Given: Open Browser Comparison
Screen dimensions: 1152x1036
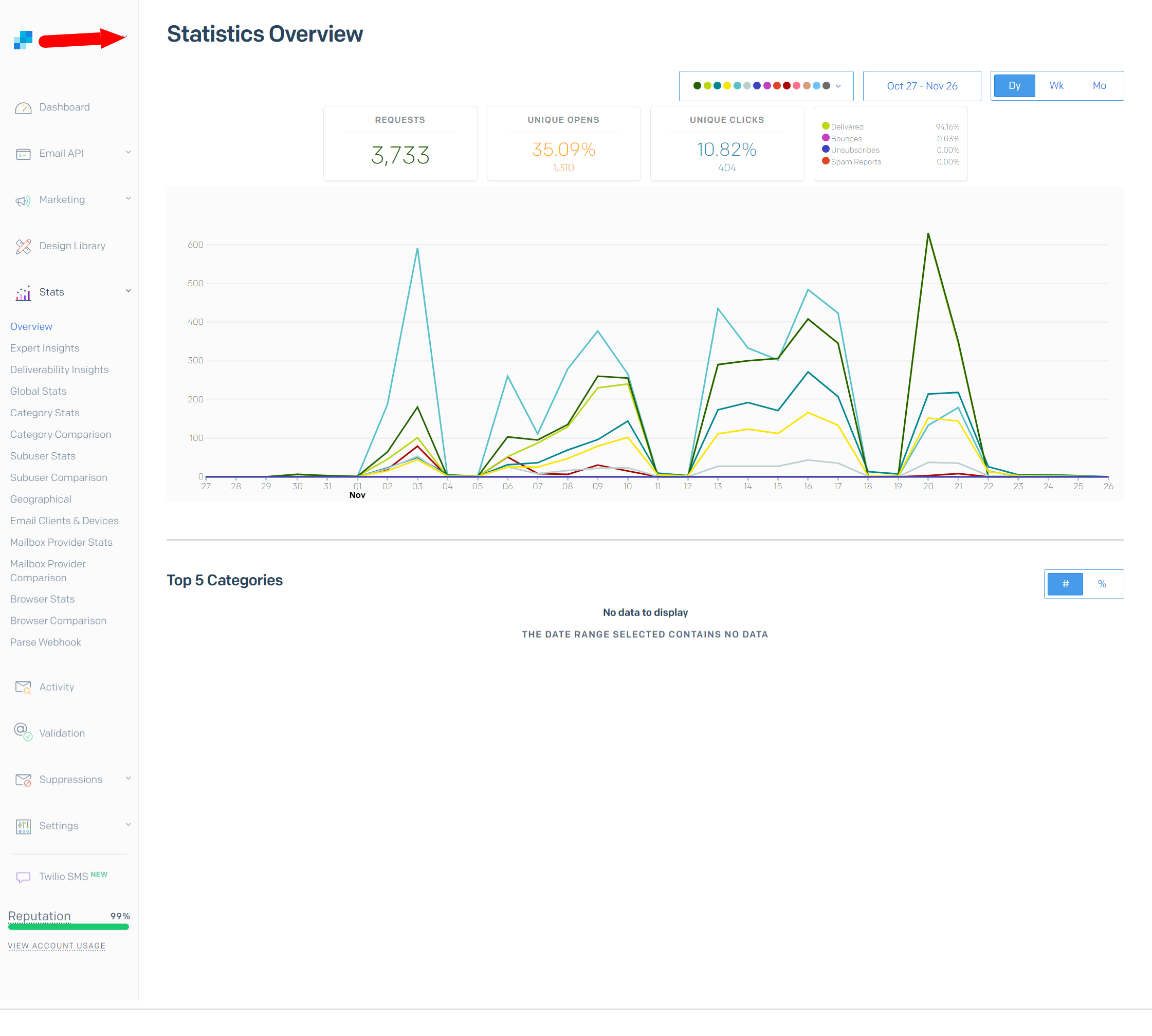Looking at the screenshot, I should pos(58,621).
